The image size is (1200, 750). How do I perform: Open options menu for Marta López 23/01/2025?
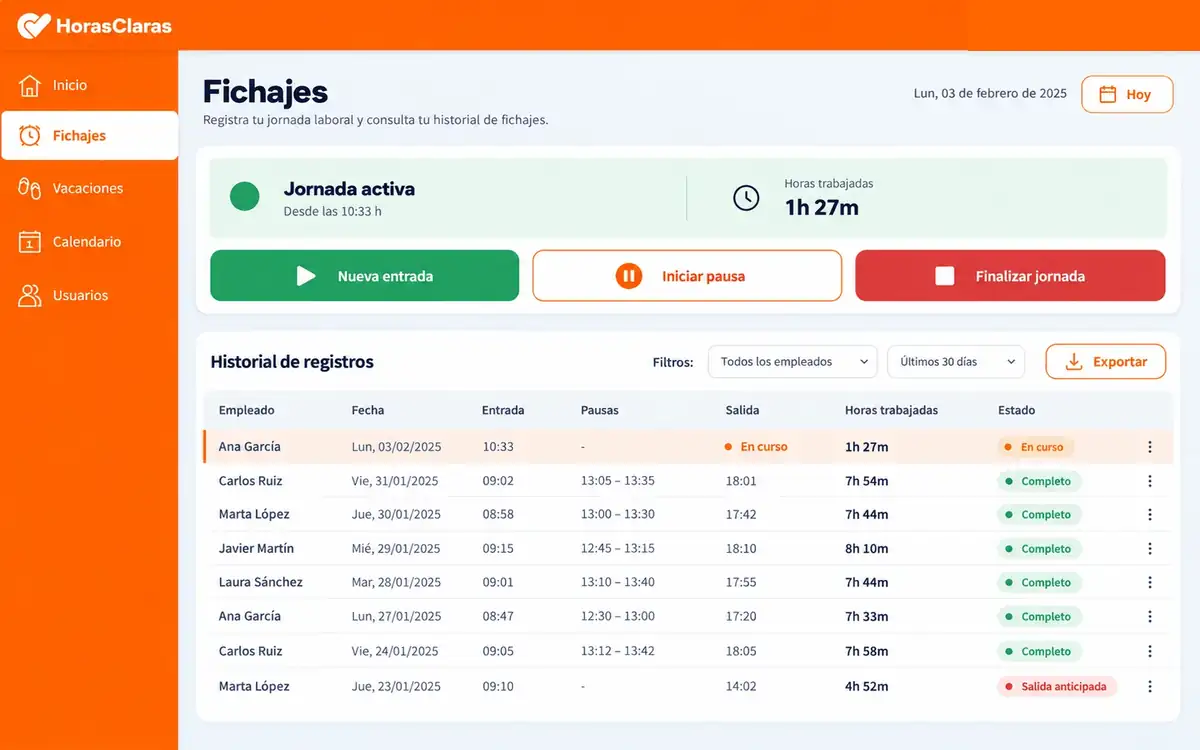(1150, 686)
